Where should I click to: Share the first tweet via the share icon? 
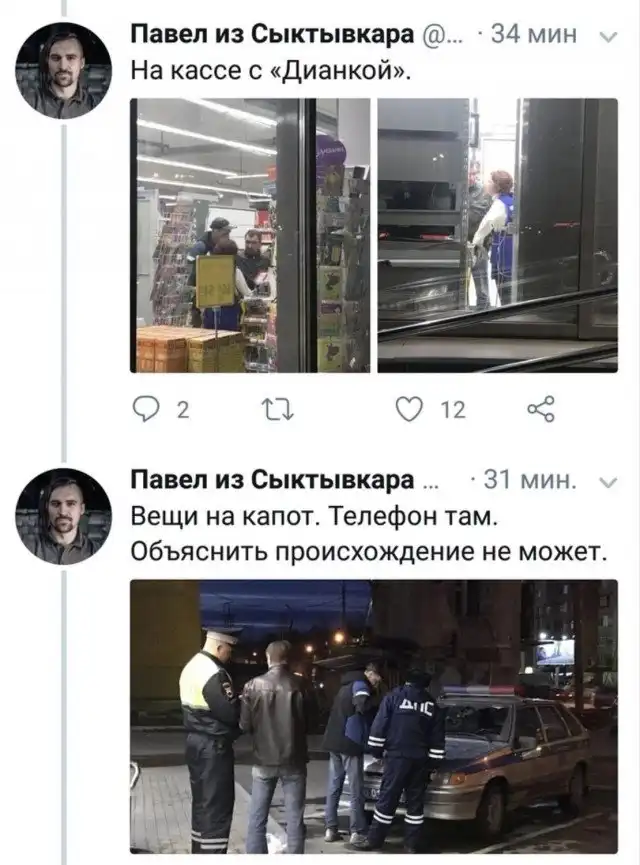tap(541, 409)
